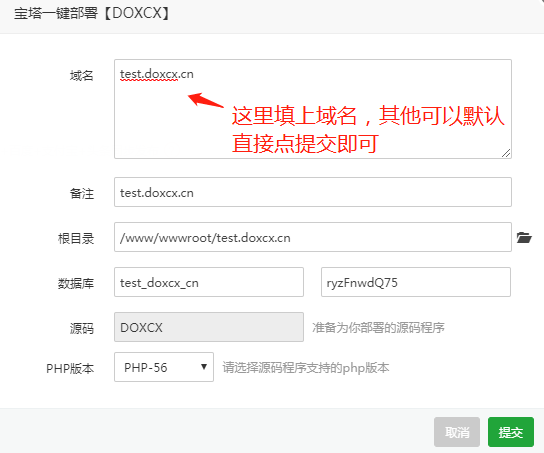Click the database password field ryzFnwdQ75

(416, 282)
